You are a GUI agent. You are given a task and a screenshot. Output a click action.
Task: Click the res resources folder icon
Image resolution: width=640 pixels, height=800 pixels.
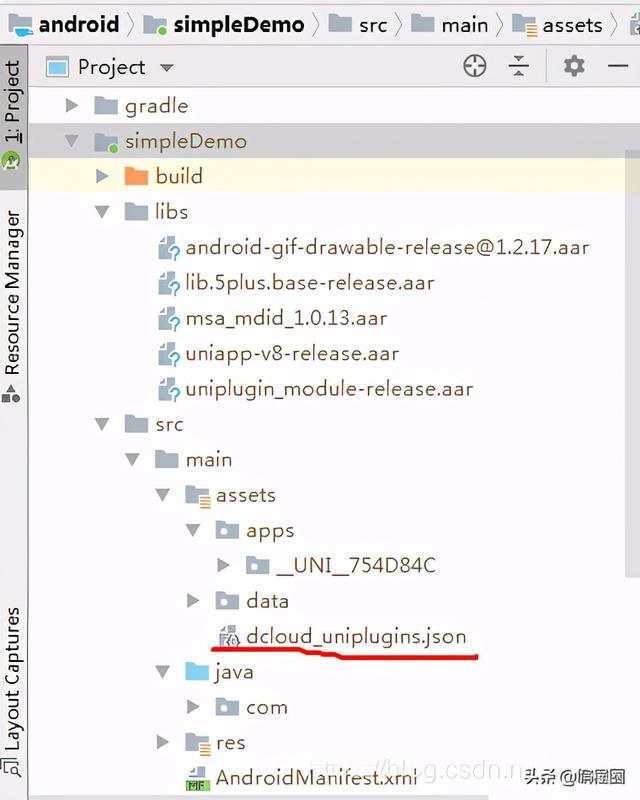point(198,743)
